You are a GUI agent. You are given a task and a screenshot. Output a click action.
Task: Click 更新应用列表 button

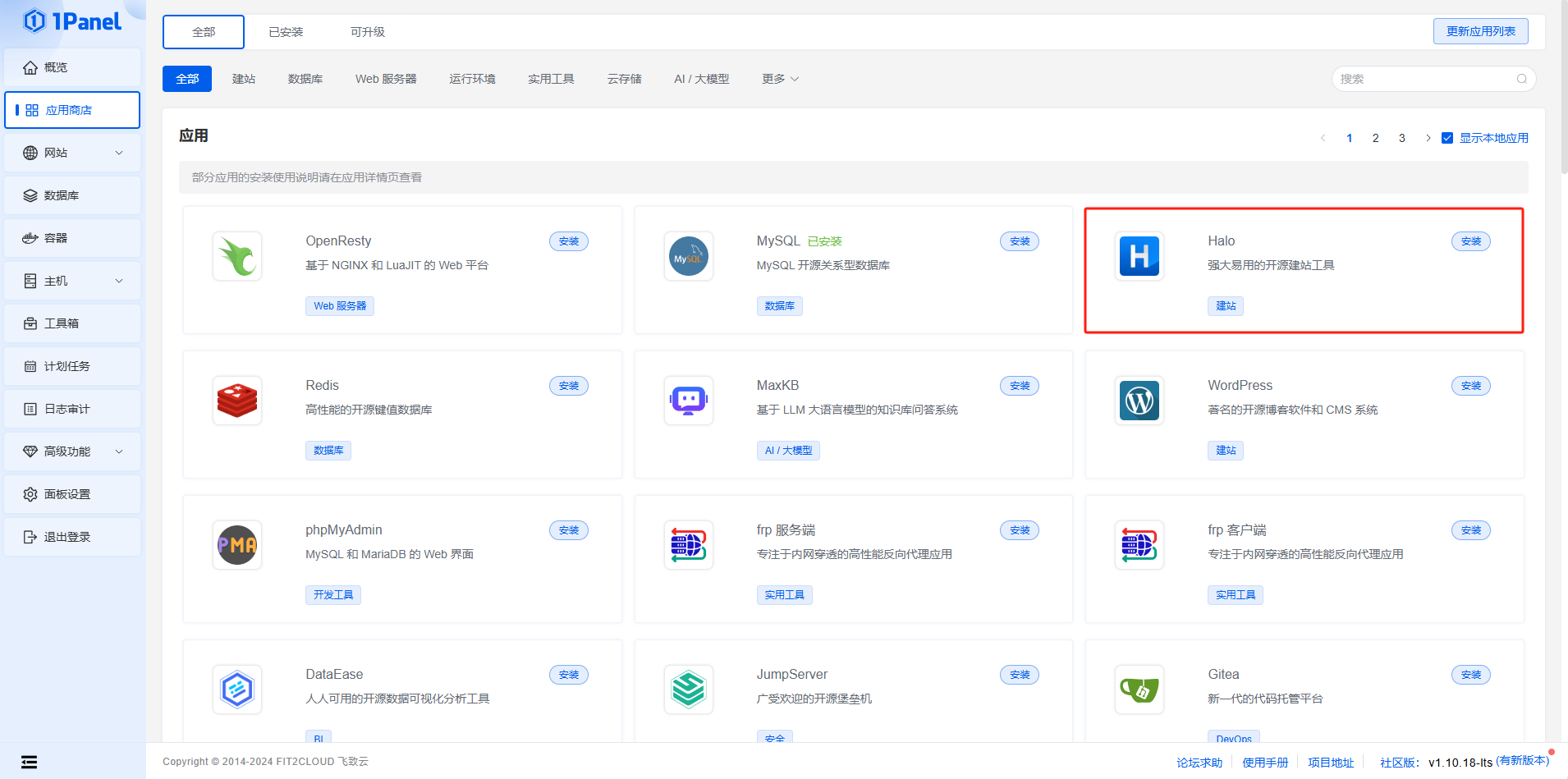[x=1481, y=31]
